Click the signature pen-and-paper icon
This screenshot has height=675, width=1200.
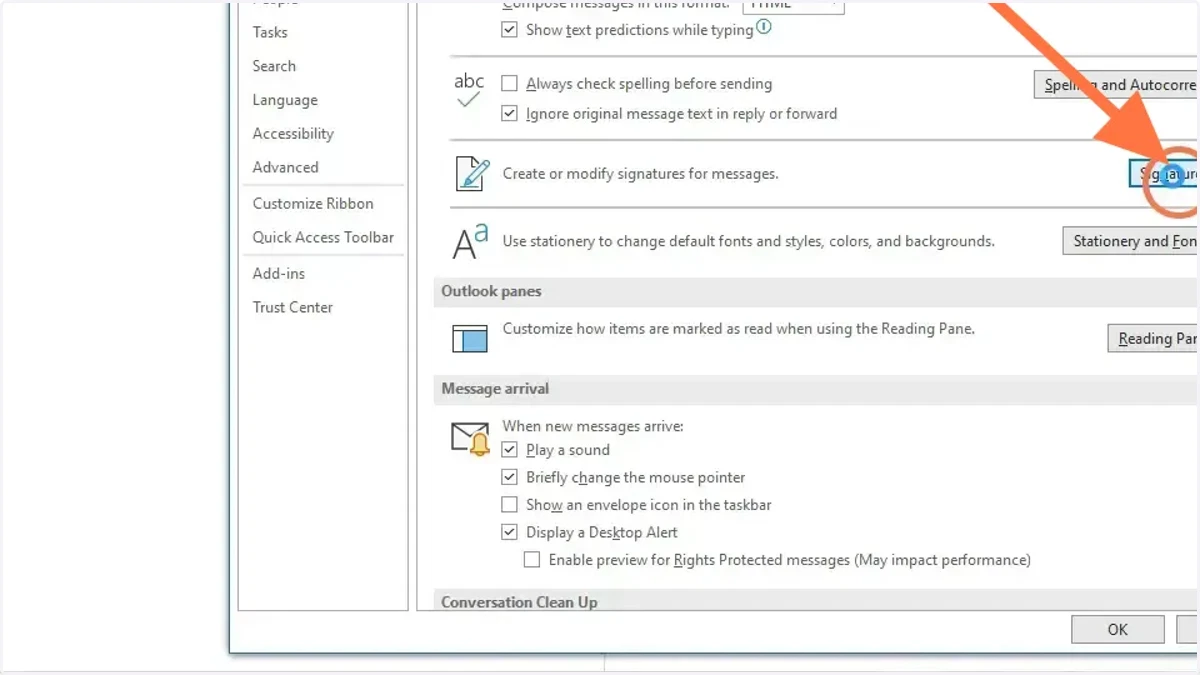(x=472, y=173)
